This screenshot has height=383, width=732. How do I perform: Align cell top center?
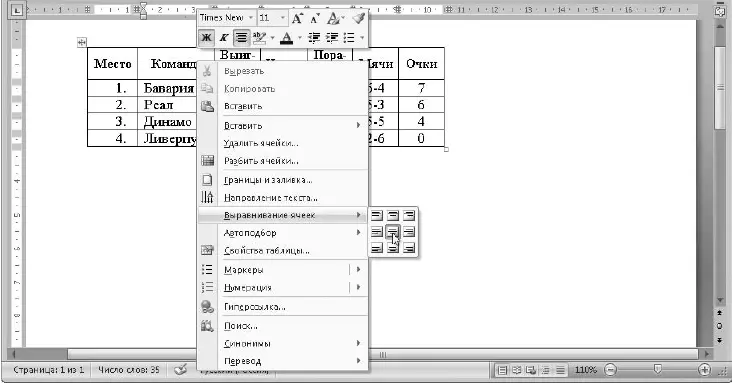(x=393, y=215)
